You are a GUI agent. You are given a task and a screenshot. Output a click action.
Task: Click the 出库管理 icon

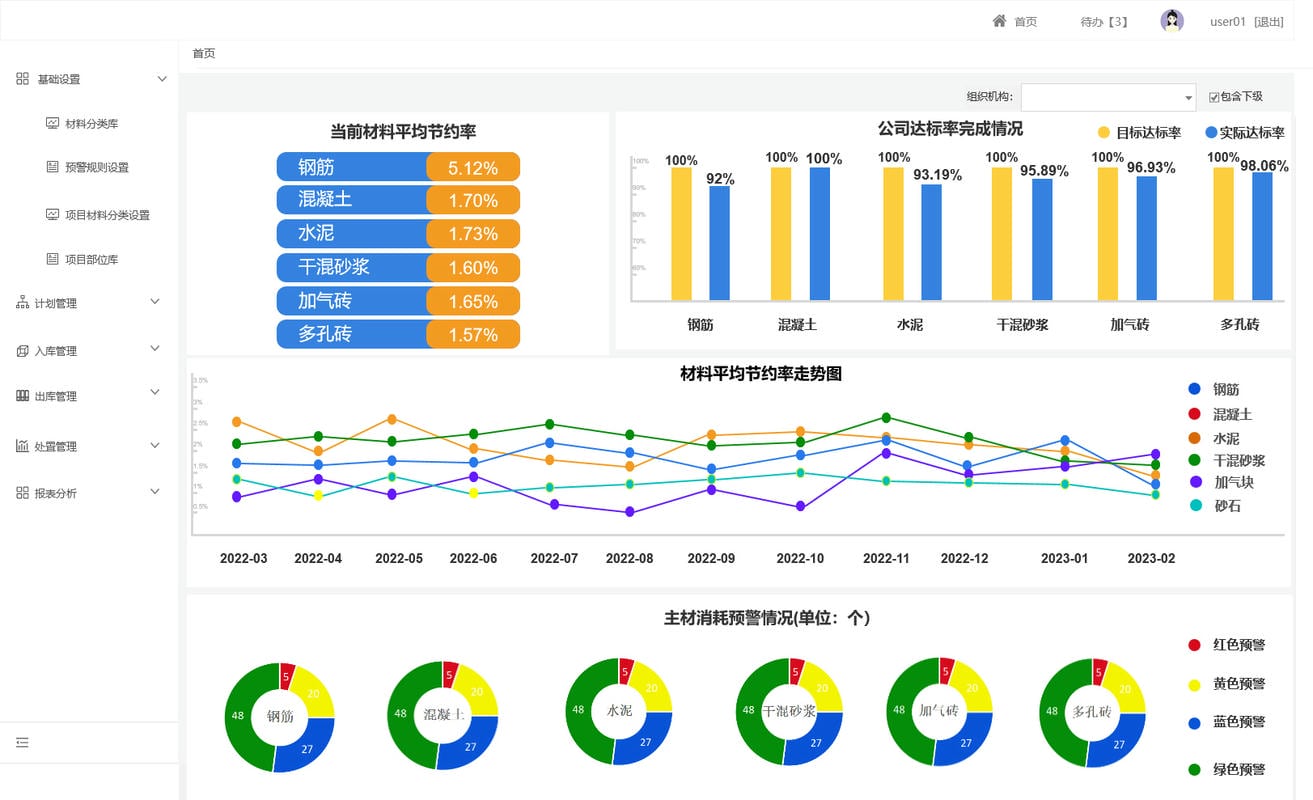tap(22, 396)
